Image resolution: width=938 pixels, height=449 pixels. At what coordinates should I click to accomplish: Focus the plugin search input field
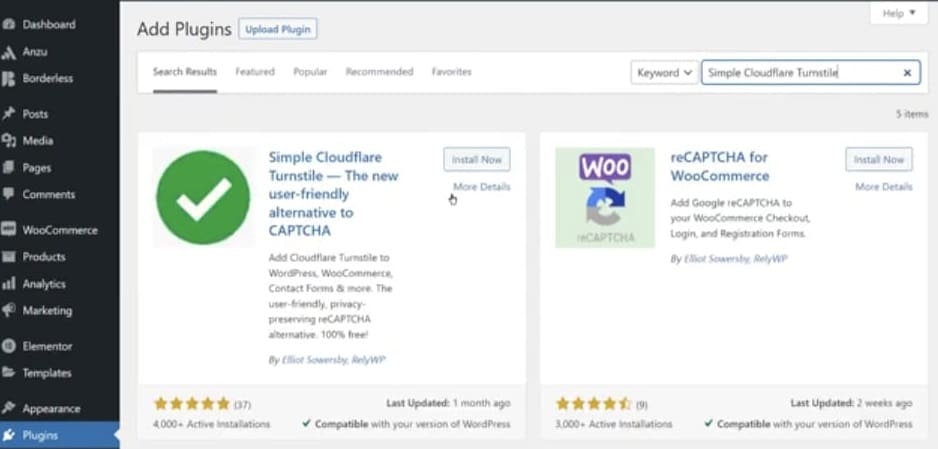802,73
